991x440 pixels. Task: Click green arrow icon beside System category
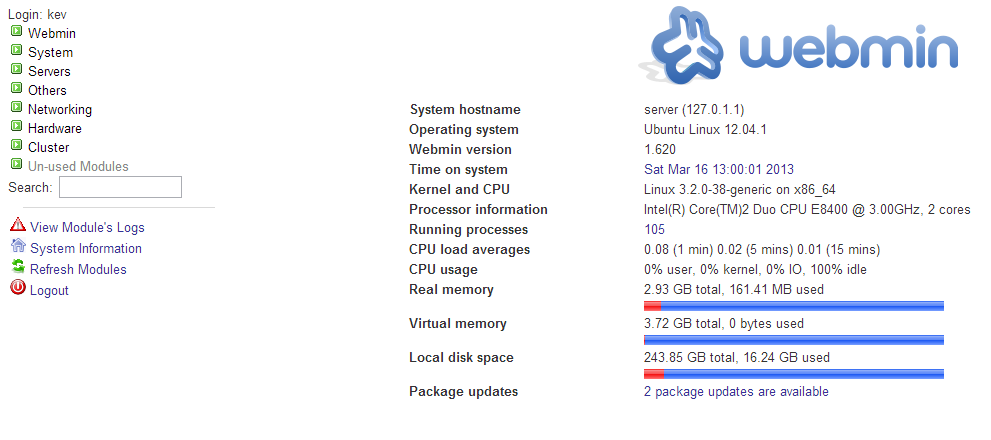[17, 51]
